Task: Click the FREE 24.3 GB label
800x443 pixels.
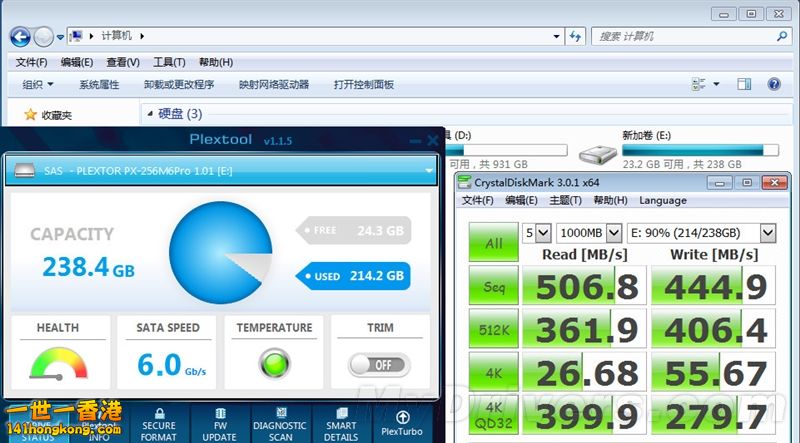Action: (x=354, y=231)
